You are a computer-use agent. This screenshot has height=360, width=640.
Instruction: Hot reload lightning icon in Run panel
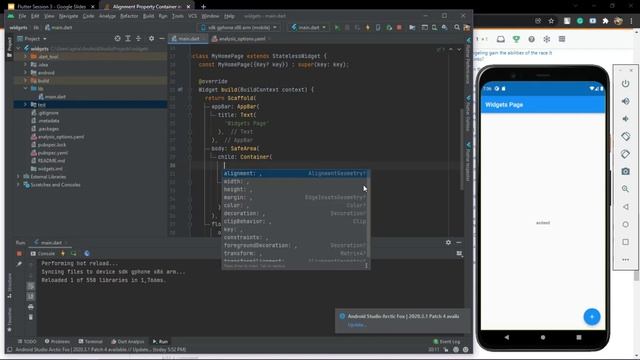pos(63,253)
